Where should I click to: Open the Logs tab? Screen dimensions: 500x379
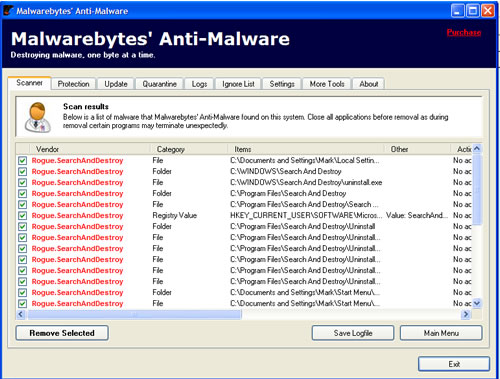point(199,84)
